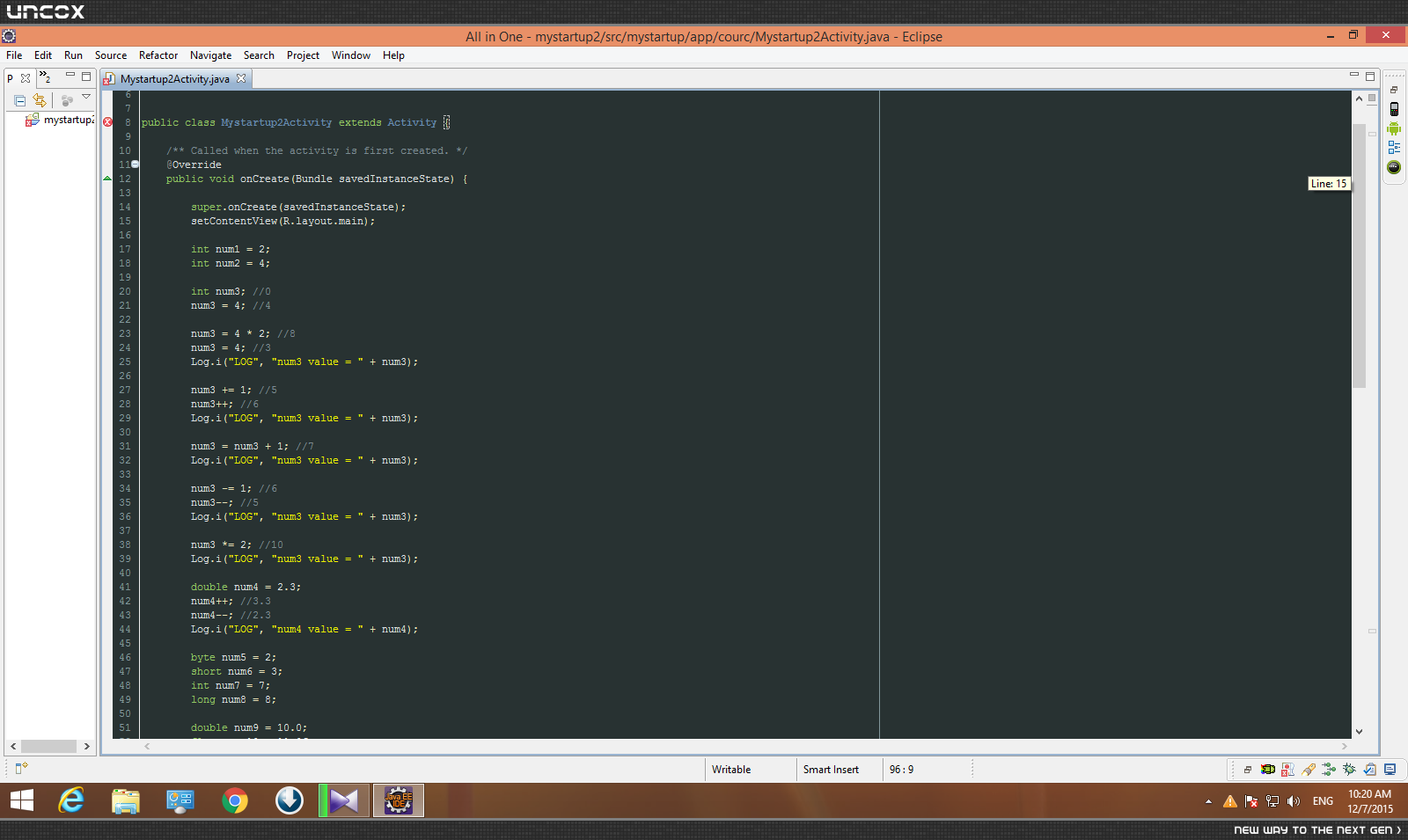The image size is (1408, 840).
Task: Open the Outline view icon in right trim
Action: click(1394, 148)
